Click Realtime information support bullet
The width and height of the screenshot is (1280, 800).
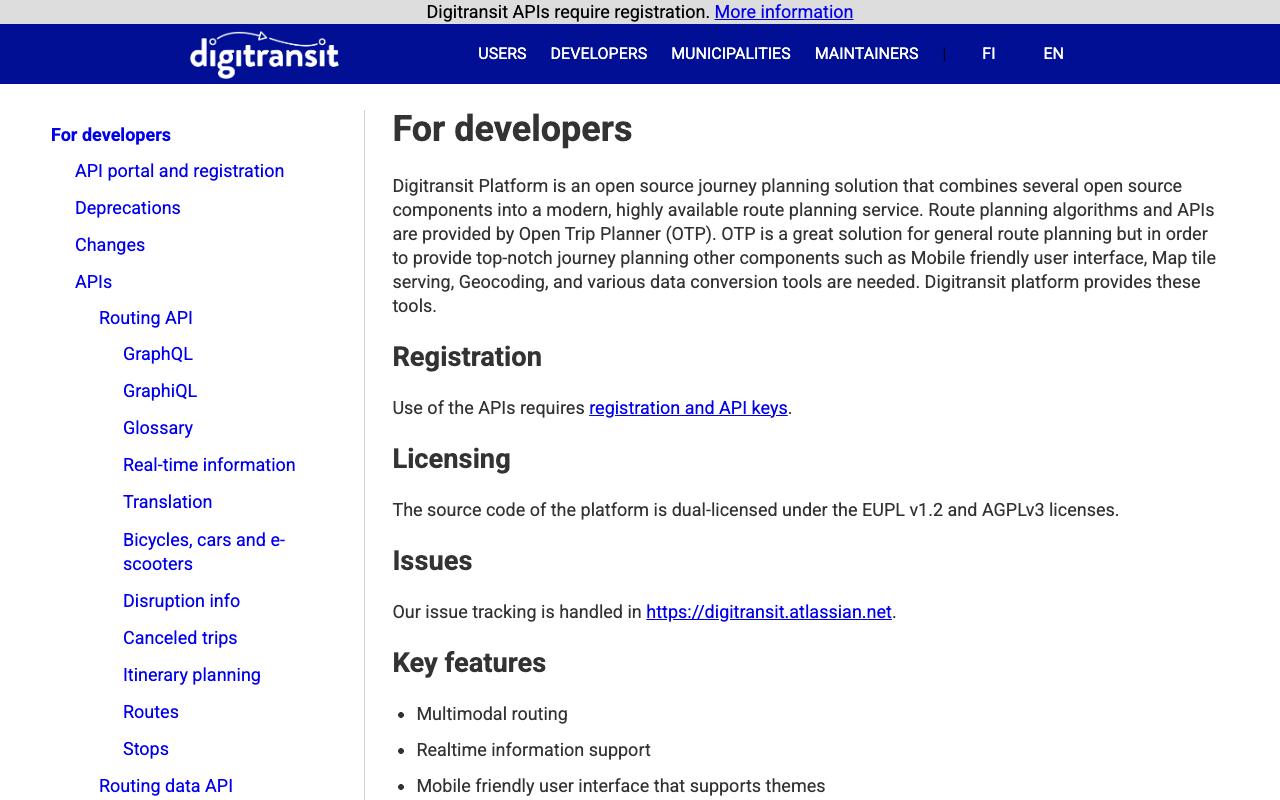tap(534, 750)
